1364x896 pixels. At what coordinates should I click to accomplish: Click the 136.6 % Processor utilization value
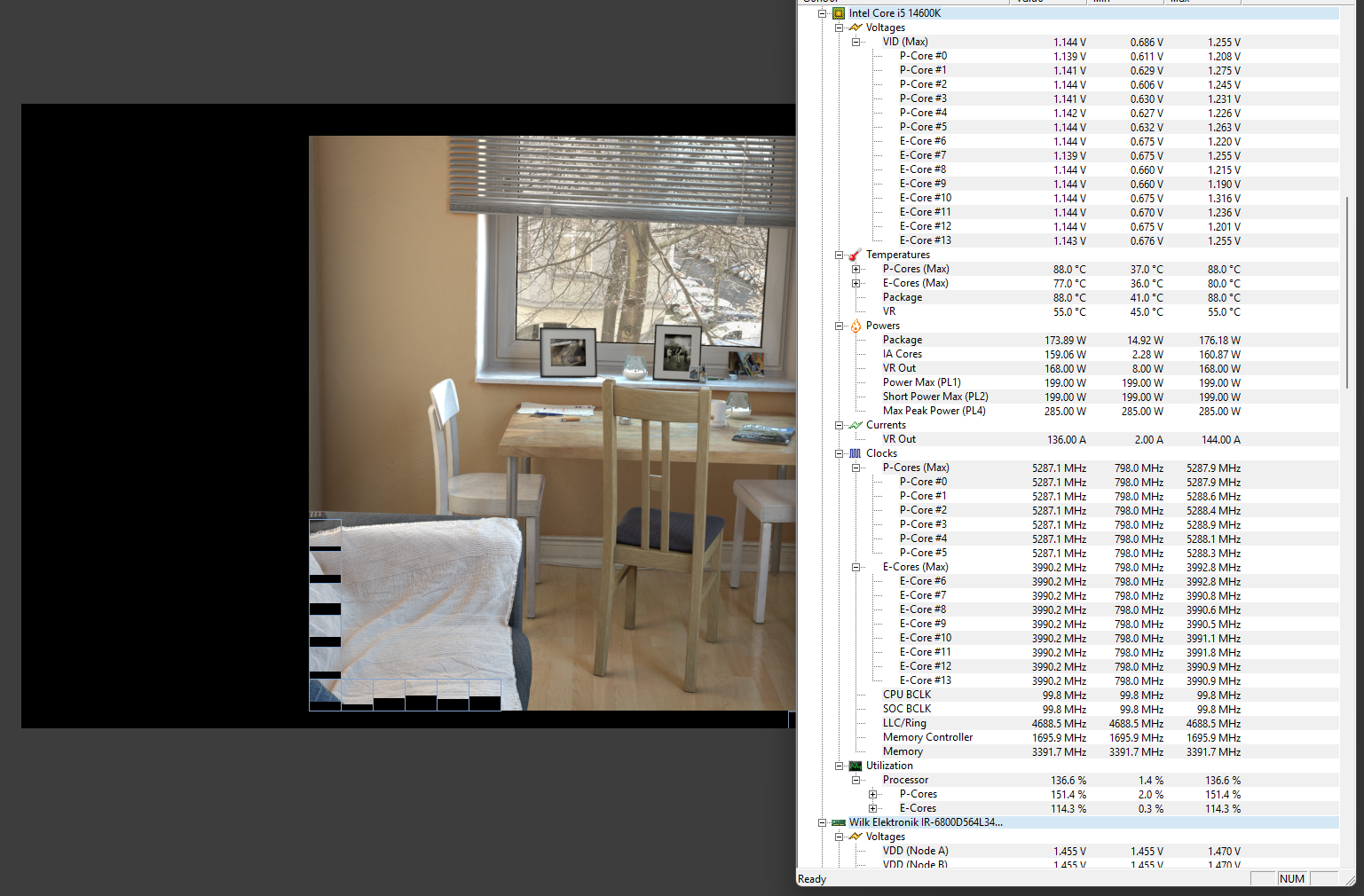[x=1068, y=781]
